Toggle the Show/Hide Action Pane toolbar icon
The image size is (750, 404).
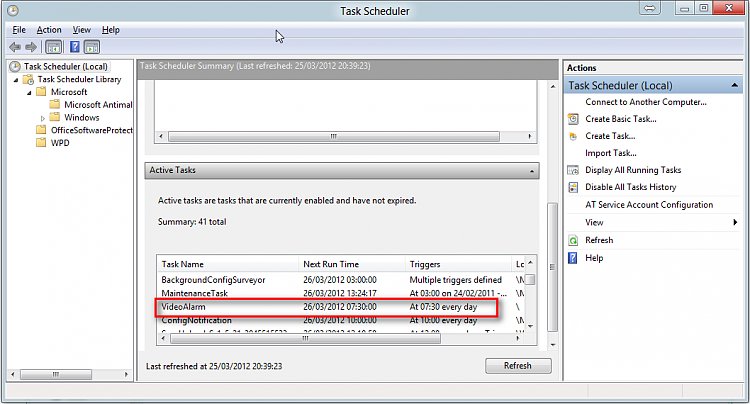(92, 47)
